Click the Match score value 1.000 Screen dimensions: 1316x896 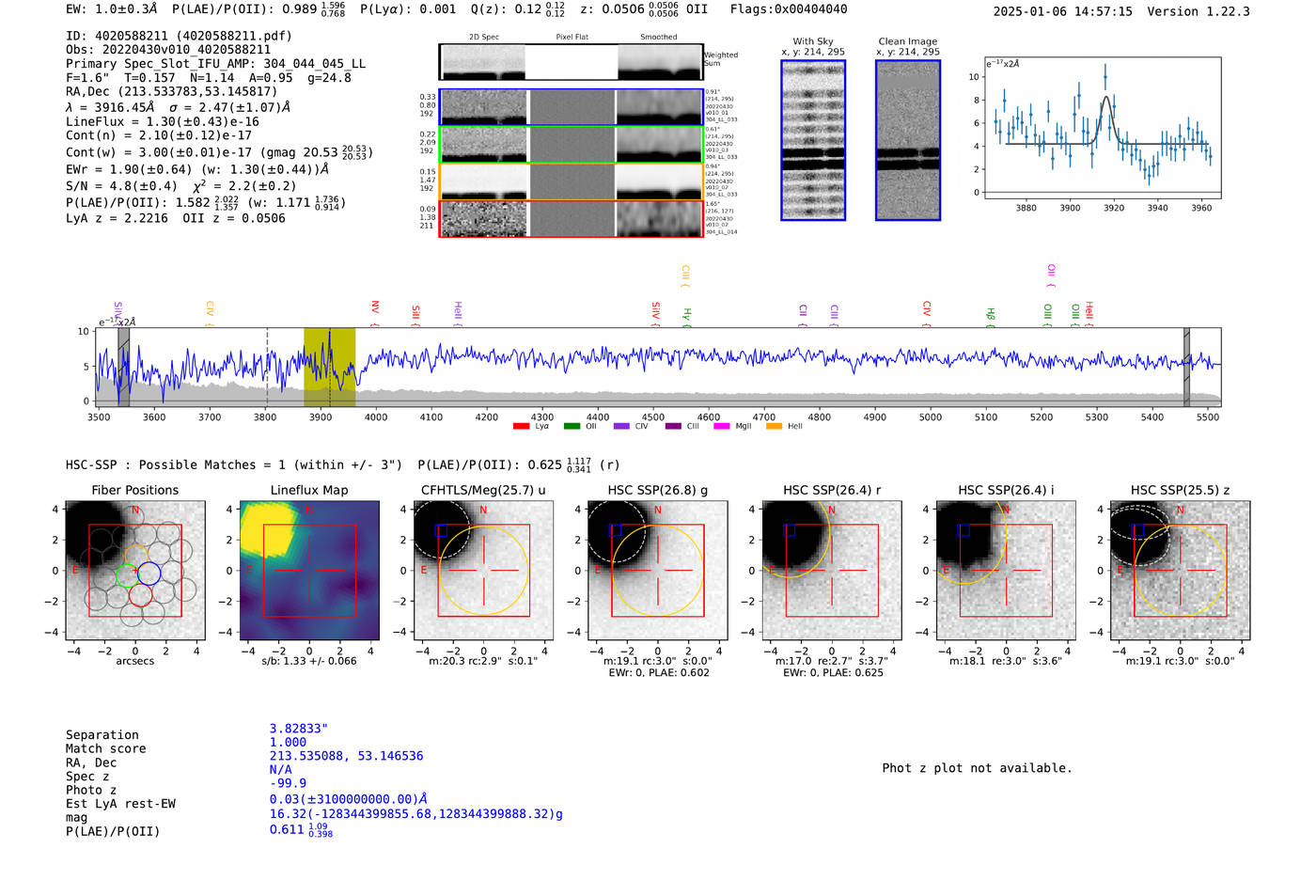288,742
